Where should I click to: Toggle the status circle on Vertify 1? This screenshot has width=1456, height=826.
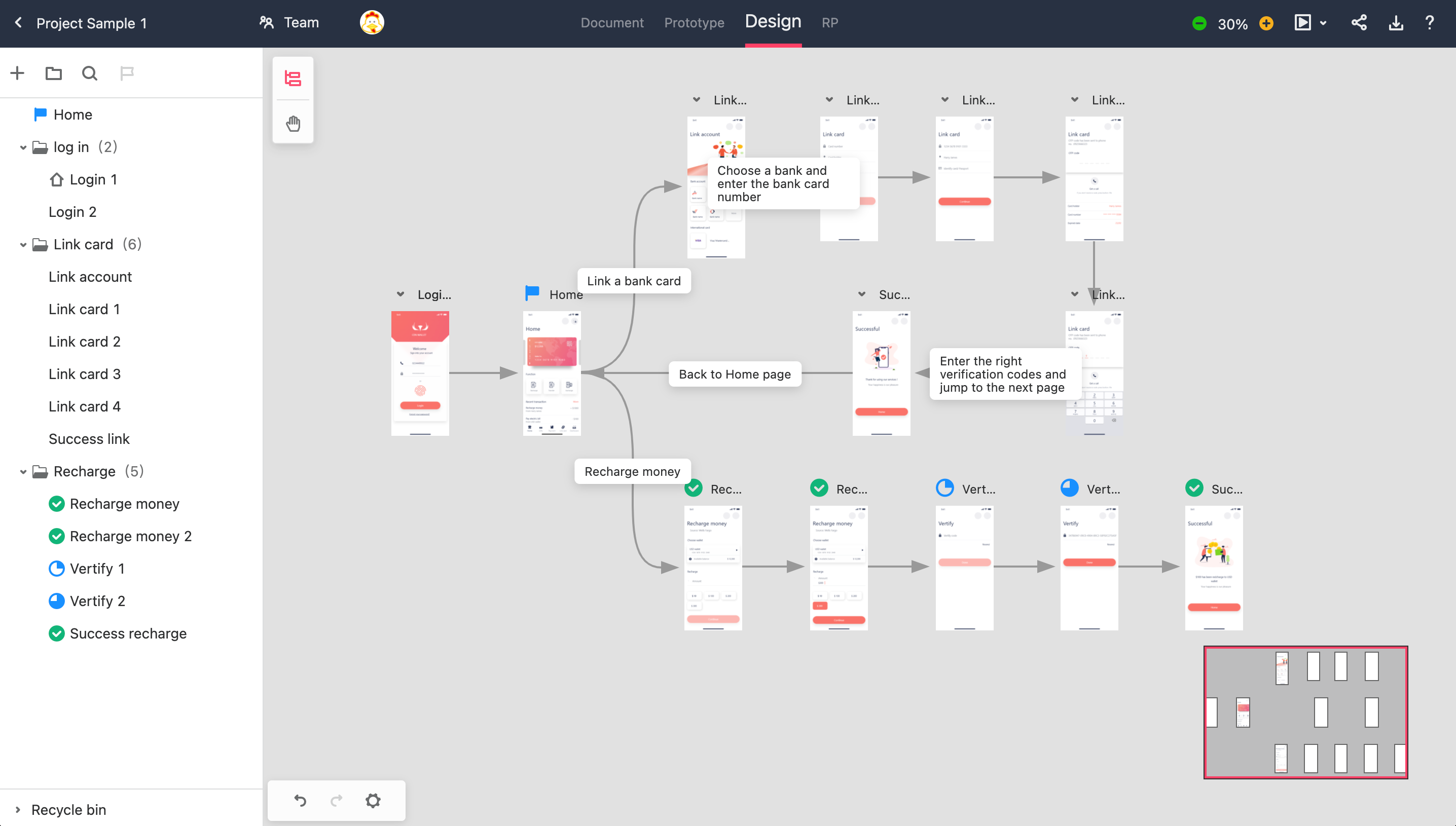coord(57,569)
